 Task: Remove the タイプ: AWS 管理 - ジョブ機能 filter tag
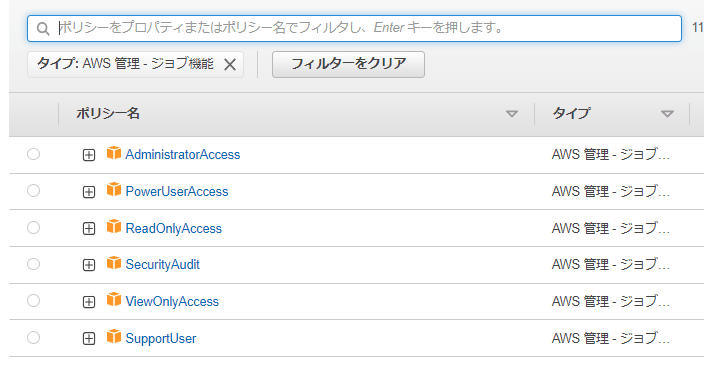pos(230,65)
